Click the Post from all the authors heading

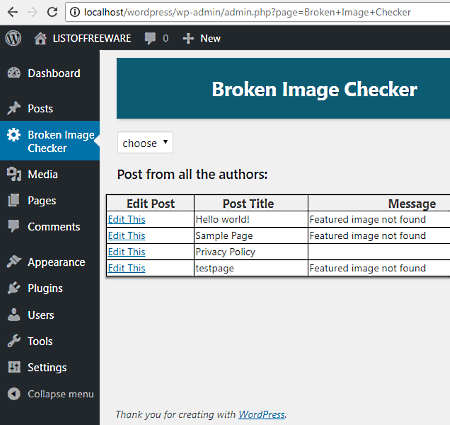click(x=192, y=174)
